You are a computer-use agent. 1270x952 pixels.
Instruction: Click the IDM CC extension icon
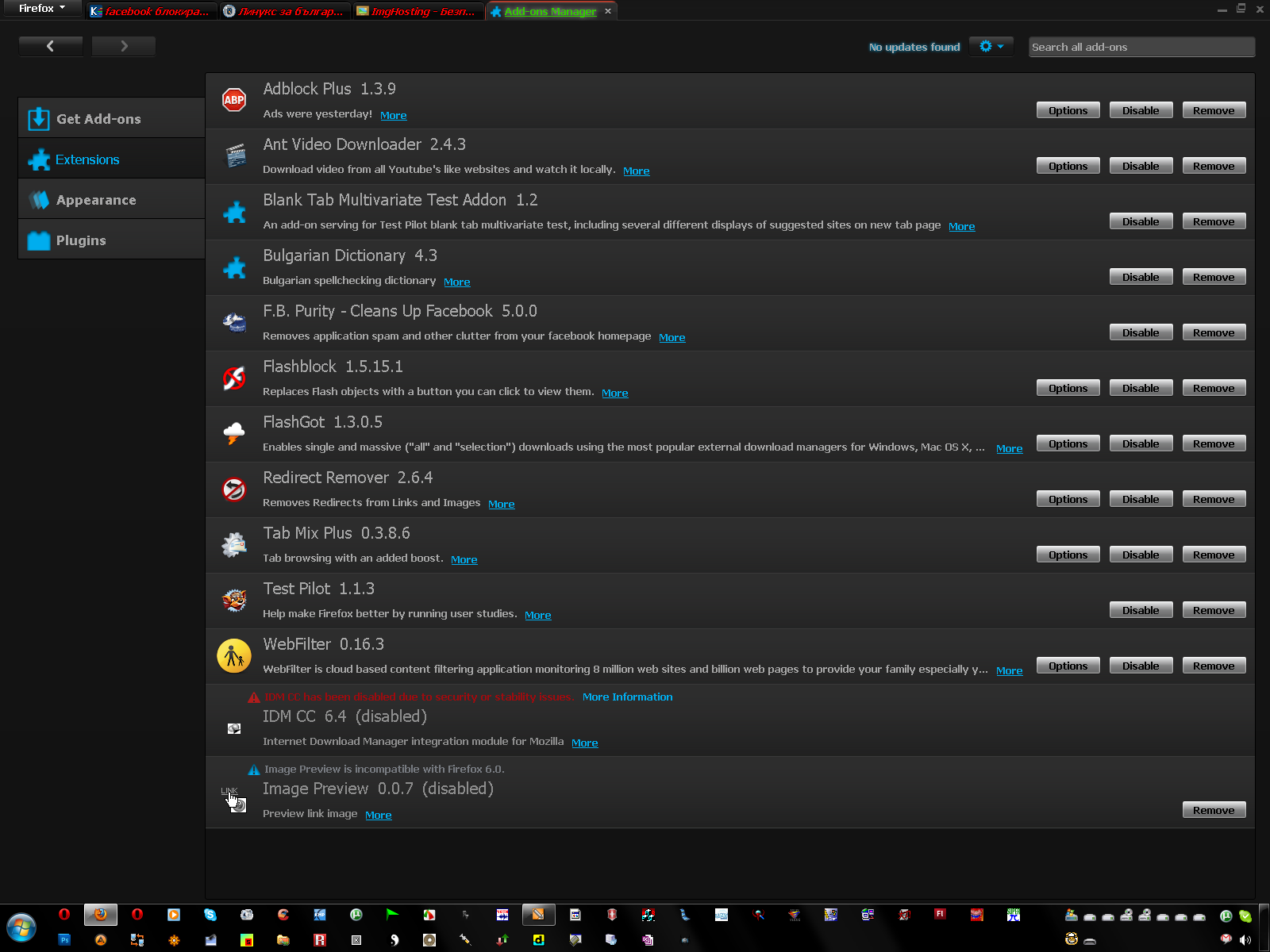pyautogui.click(x=234, y=728)
